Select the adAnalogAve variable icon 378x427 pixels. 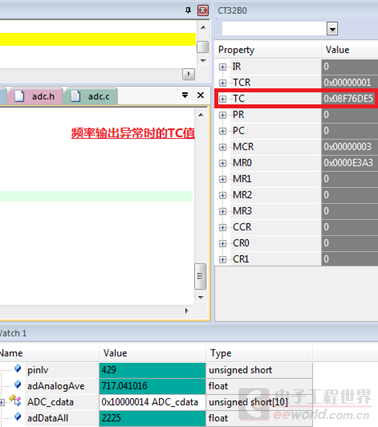point(18,385)
